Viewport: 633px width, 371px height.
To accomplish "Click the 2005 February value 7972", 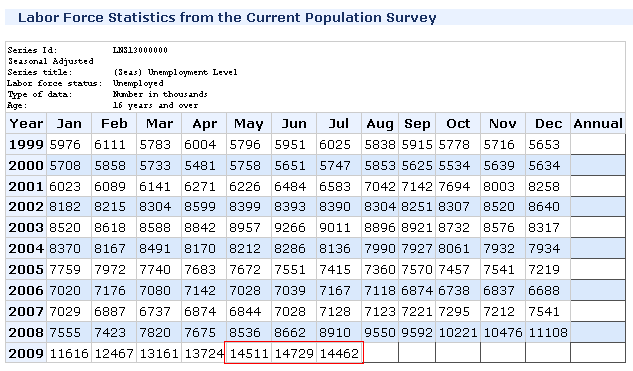I will (x=110, y=269).
